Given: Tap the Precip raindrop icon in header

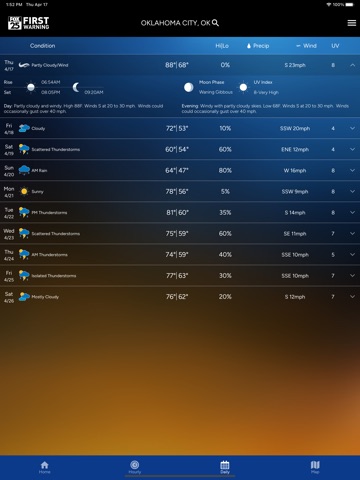Looking at the screenshot, I should 249,46.
